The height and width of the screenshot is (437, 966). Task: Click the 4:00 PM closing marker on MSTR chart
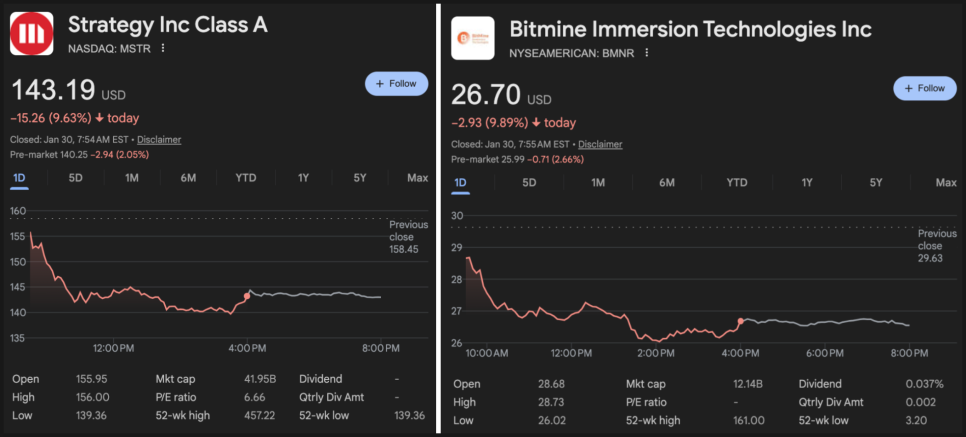(247, 295)
